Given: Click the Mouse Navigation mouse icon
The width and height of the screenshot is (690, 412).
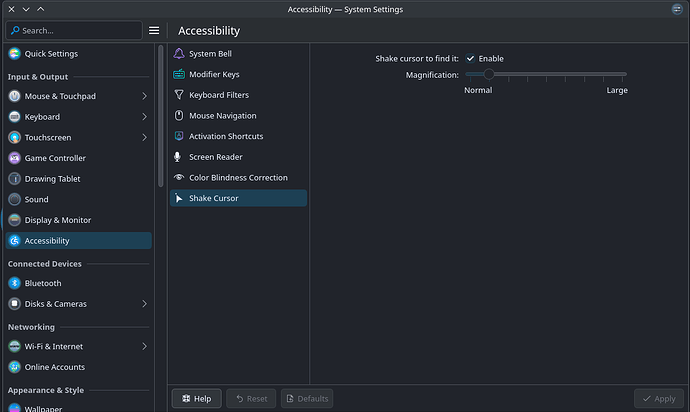Looking at the screenshot, I should point(179,115).
